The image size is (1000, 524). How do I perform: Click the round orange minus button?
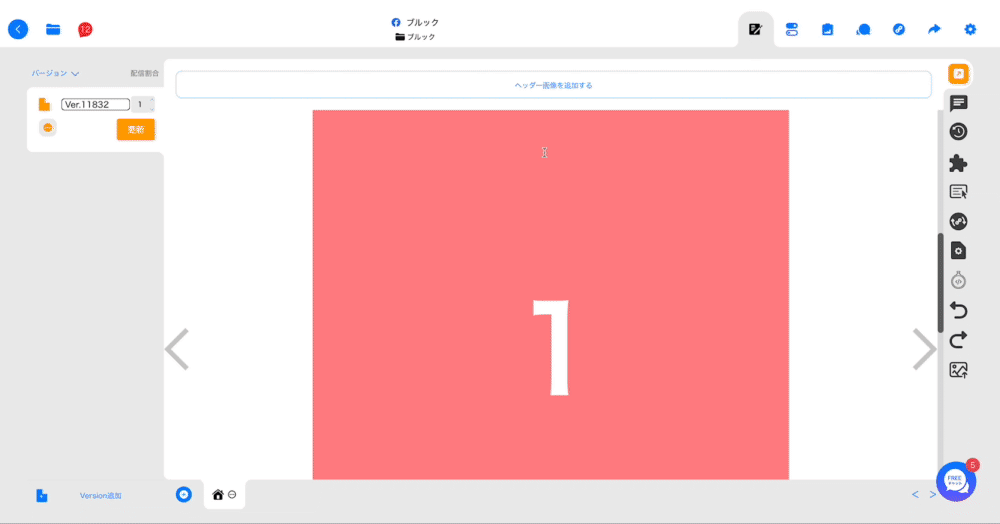click(x=48, y=128)
